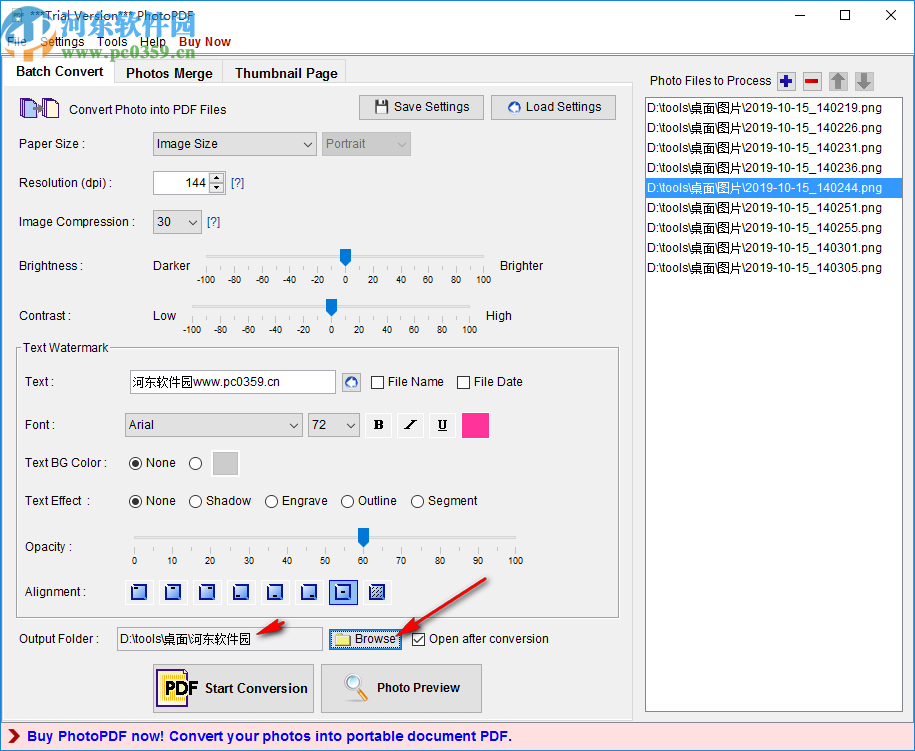The width and height of the screenshot is (915, 751).
Task: Pick a new watermark text color swatch
Action: click(475, 425)
